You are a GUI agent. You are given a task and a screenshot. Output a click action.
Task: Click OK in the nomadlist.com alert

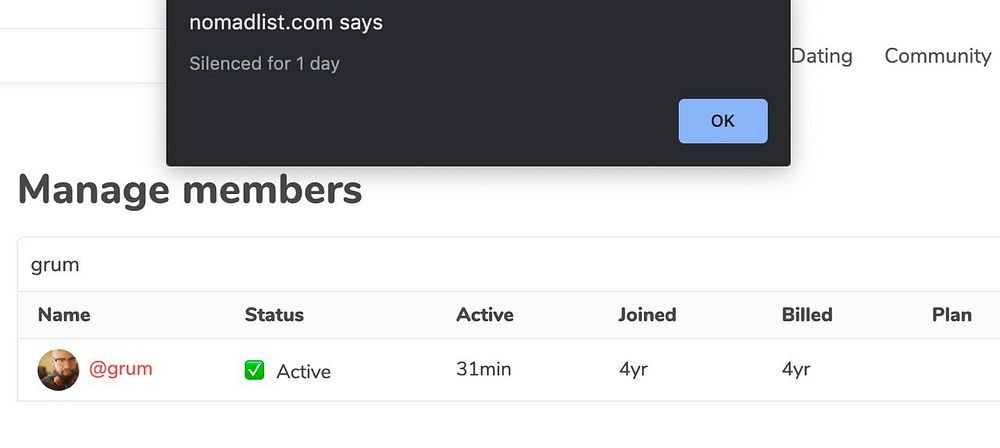pos(722,121)
